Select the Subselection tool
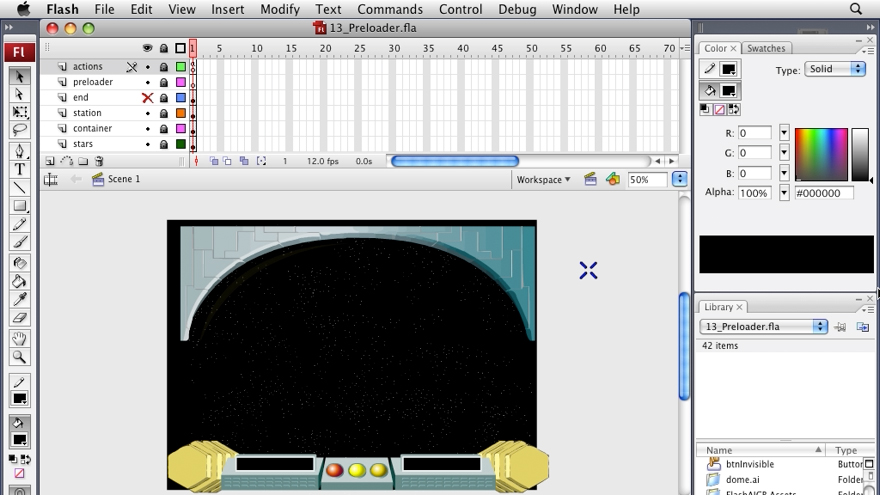 pyautogui.click(x=20, y=94)
